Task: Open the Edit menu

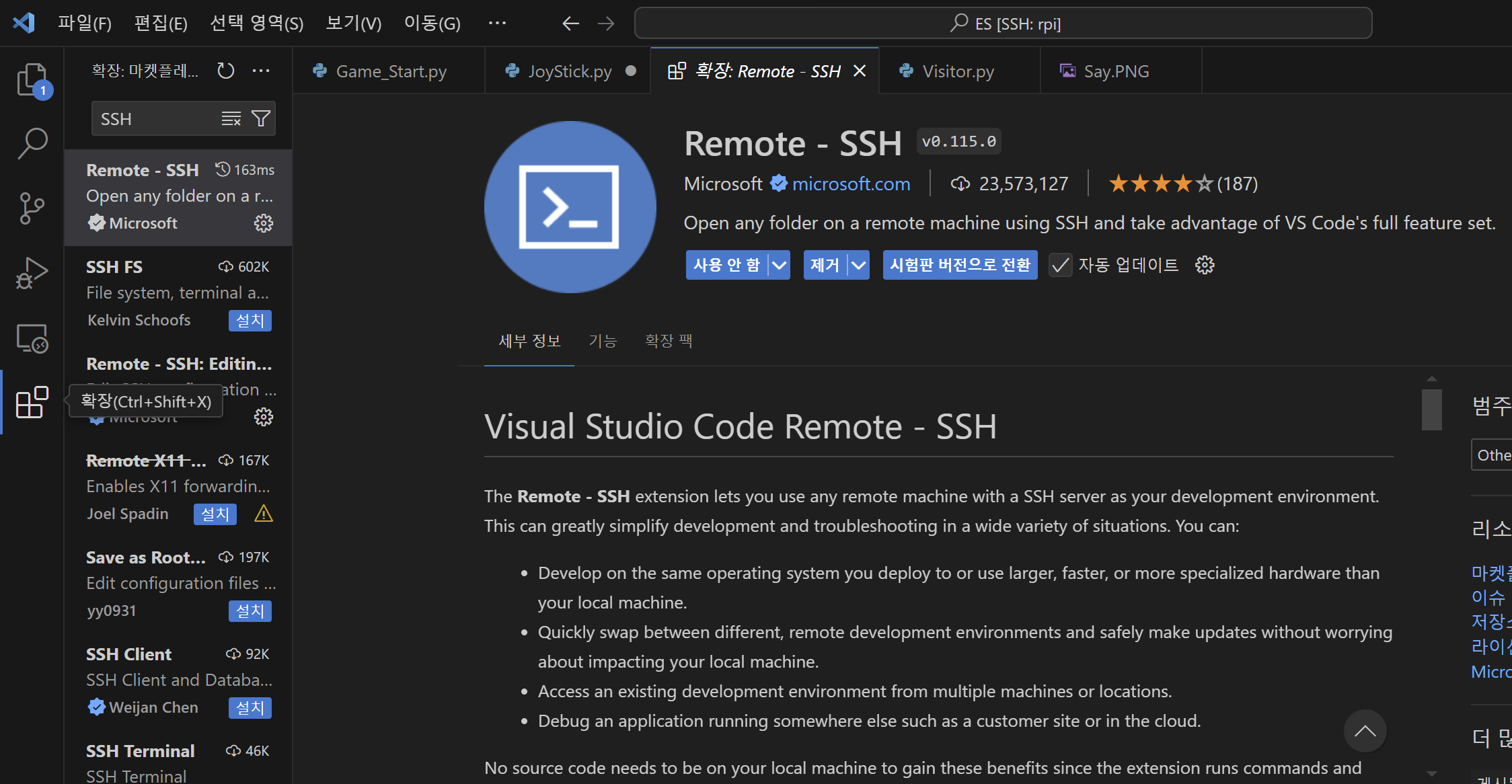Action: pos(161,24)
